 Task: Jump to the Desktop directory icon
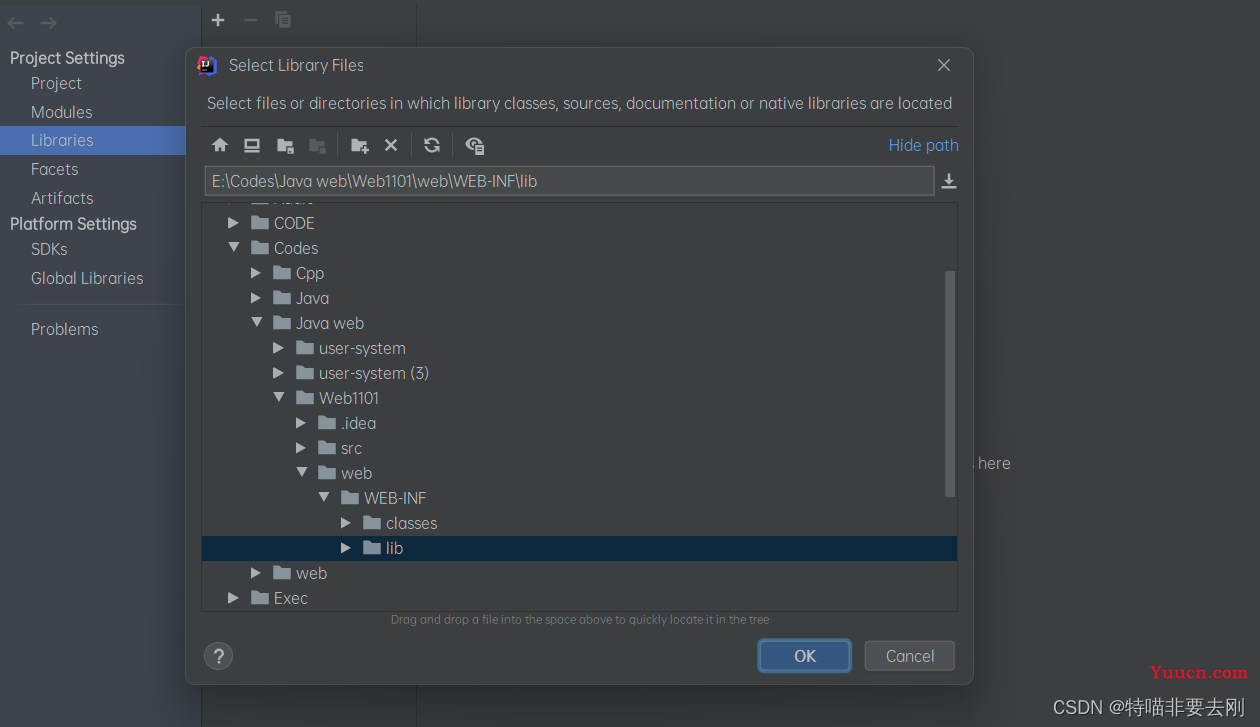pos(252,145)
